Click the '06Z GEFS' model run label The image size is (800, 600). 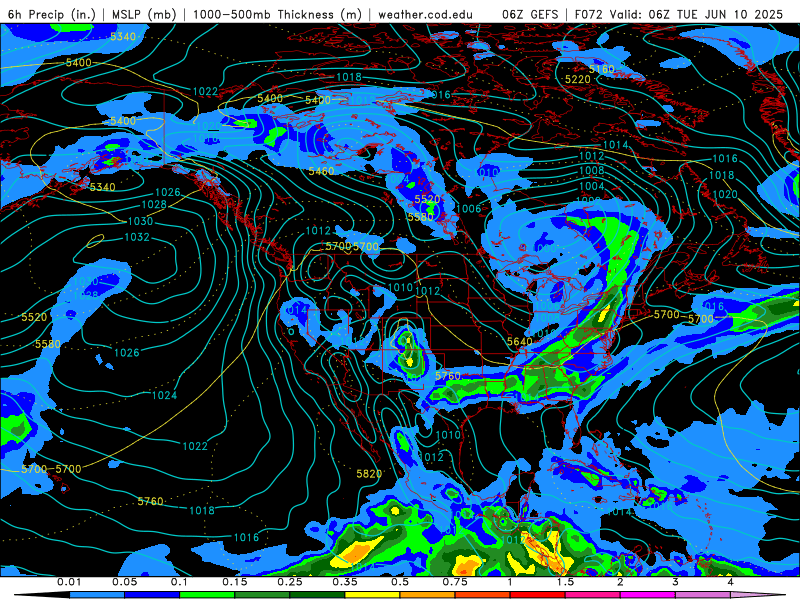530,14
